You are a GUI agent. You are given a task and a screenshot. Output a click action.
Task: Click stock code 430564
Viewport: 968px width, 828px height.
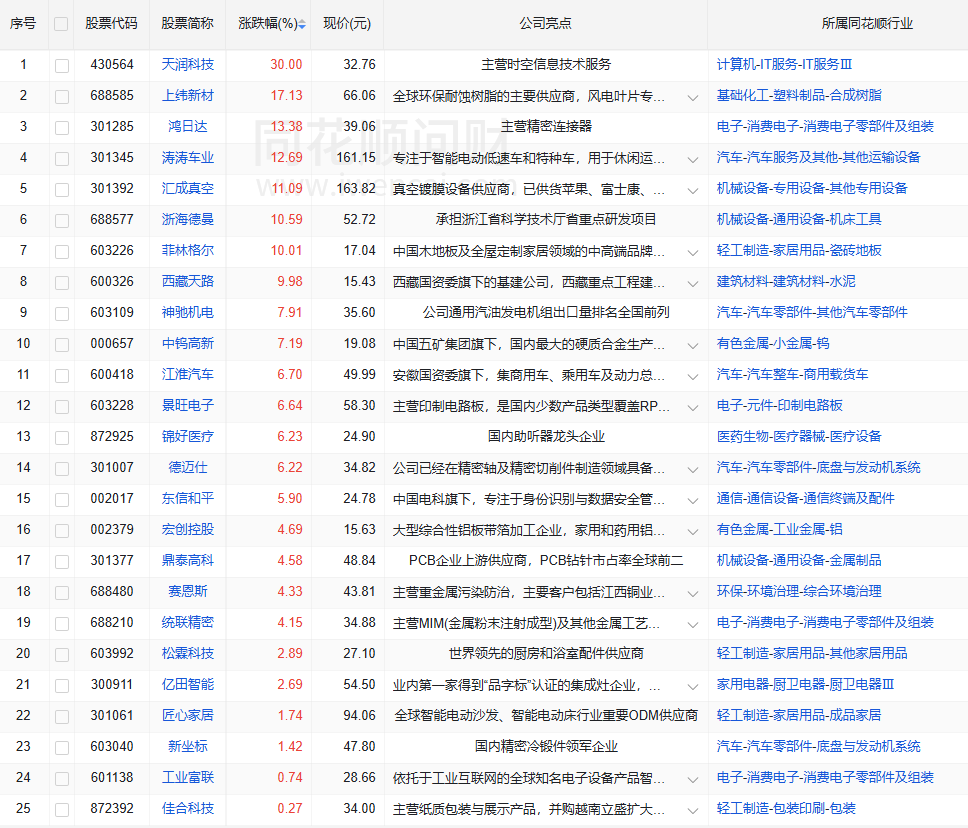[x=112, y=64]
